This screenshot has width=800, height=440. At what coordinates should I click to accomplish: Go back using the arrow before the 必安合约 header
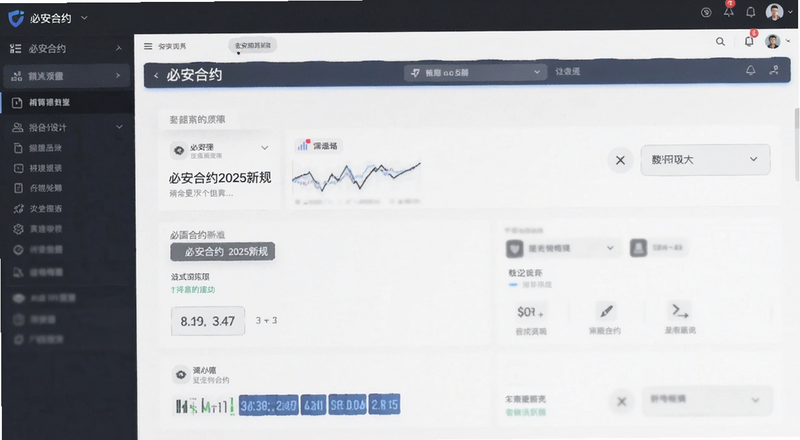156,76
